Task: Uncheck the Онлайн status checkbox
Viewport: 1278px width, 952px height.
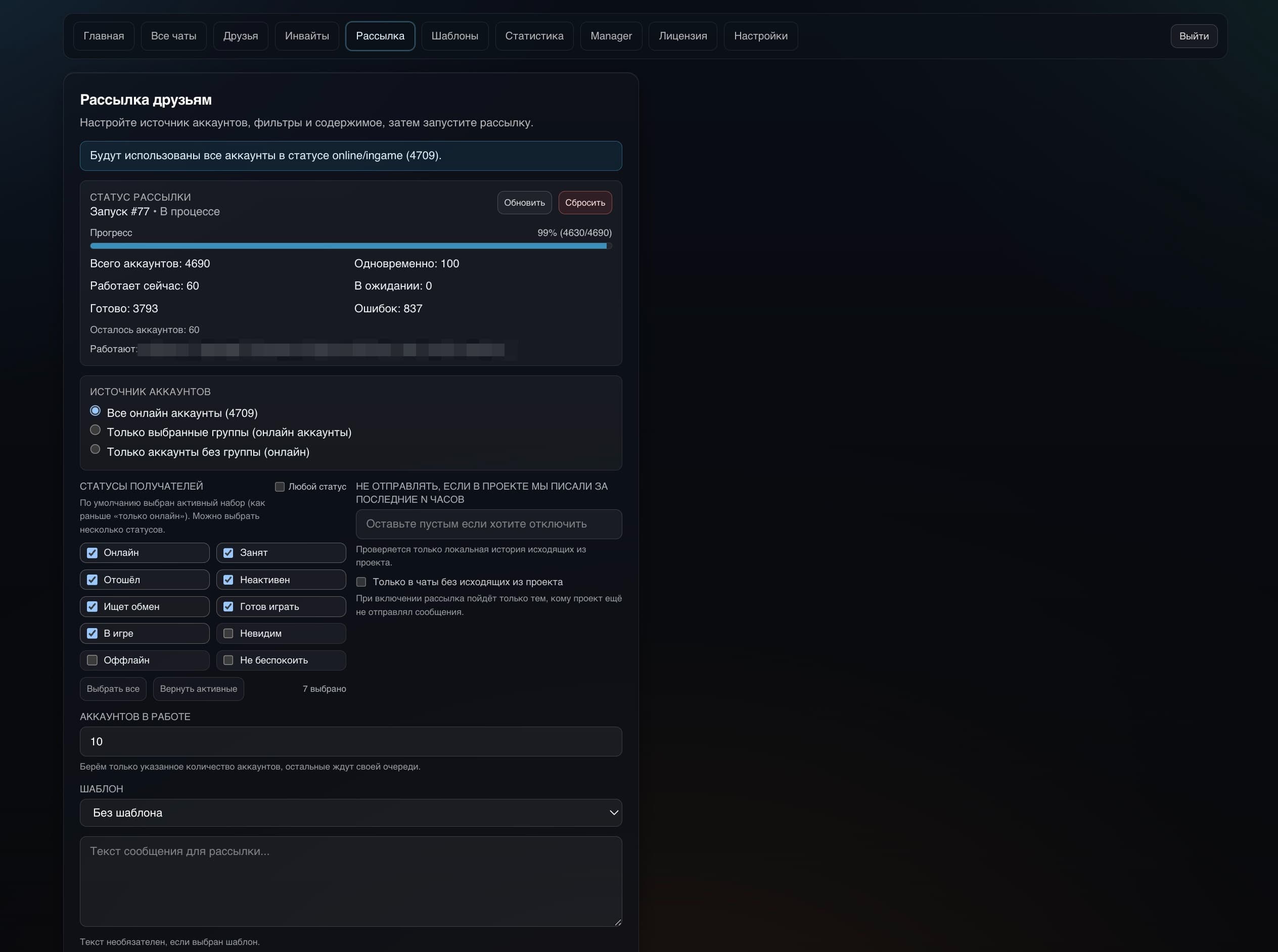Action: [92, 553]
